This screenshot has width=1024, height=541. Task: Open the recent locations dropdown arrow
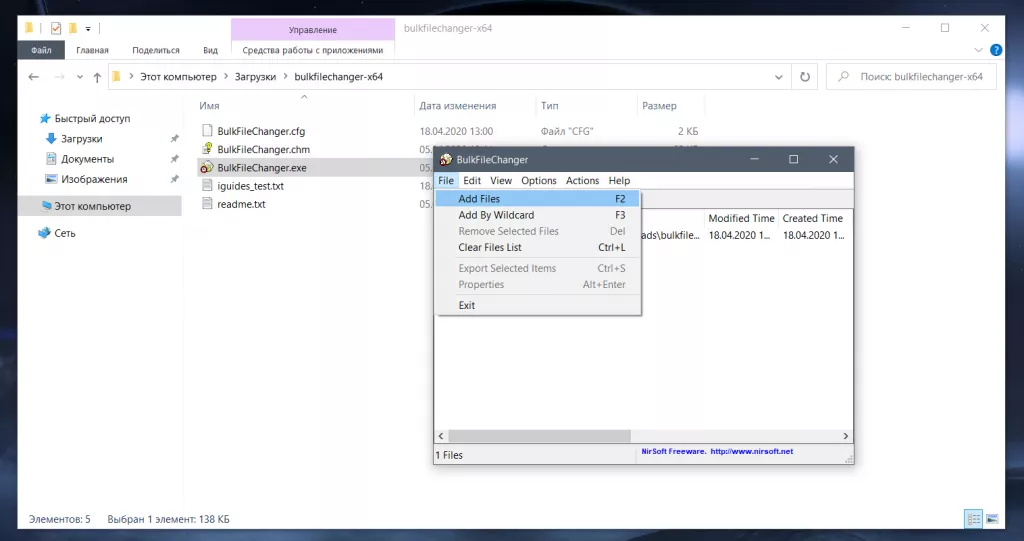tap(78, 76)
